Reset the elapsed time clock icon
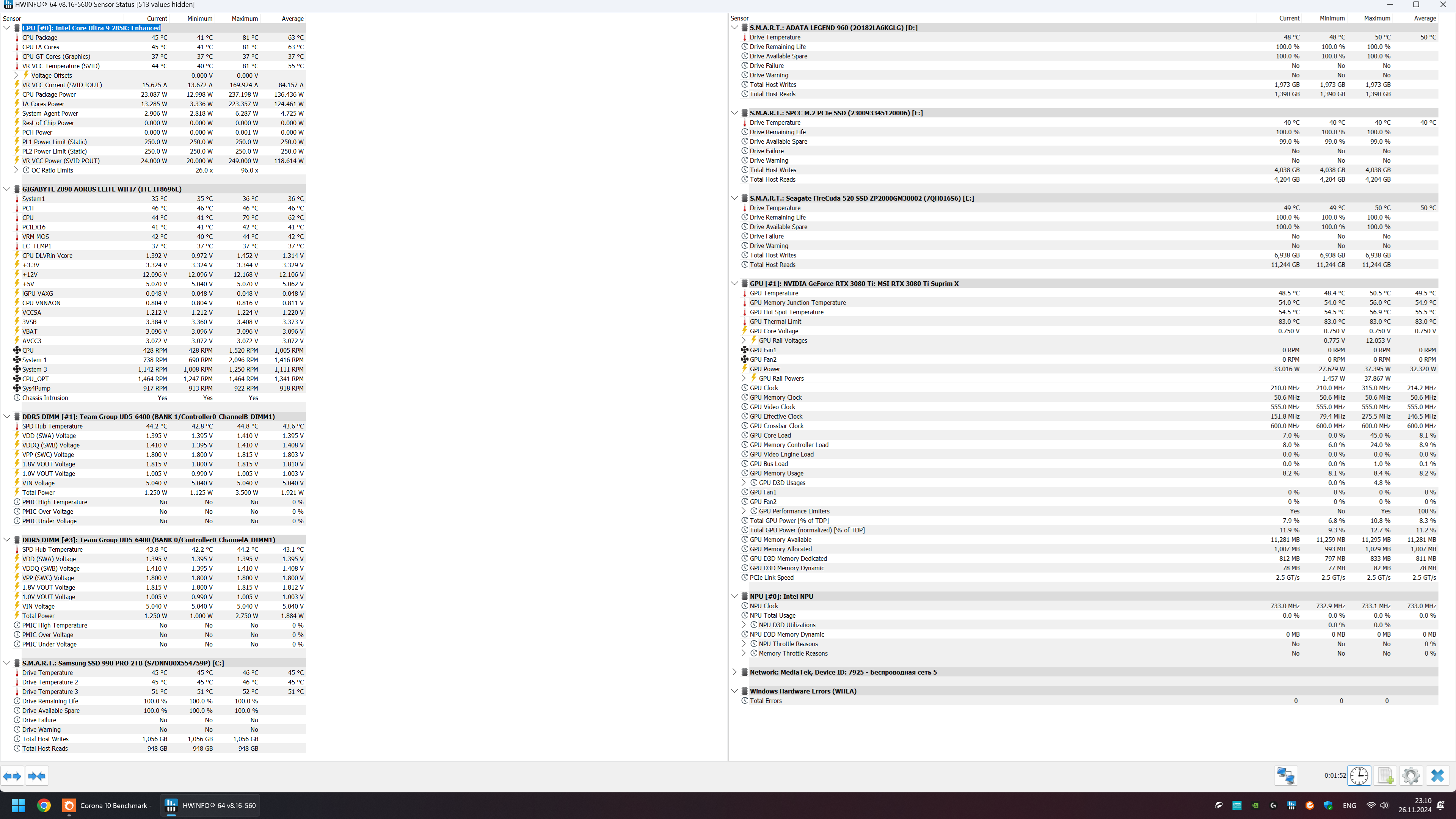This screenshot has width=1456, height=819. coord(1359,775)
